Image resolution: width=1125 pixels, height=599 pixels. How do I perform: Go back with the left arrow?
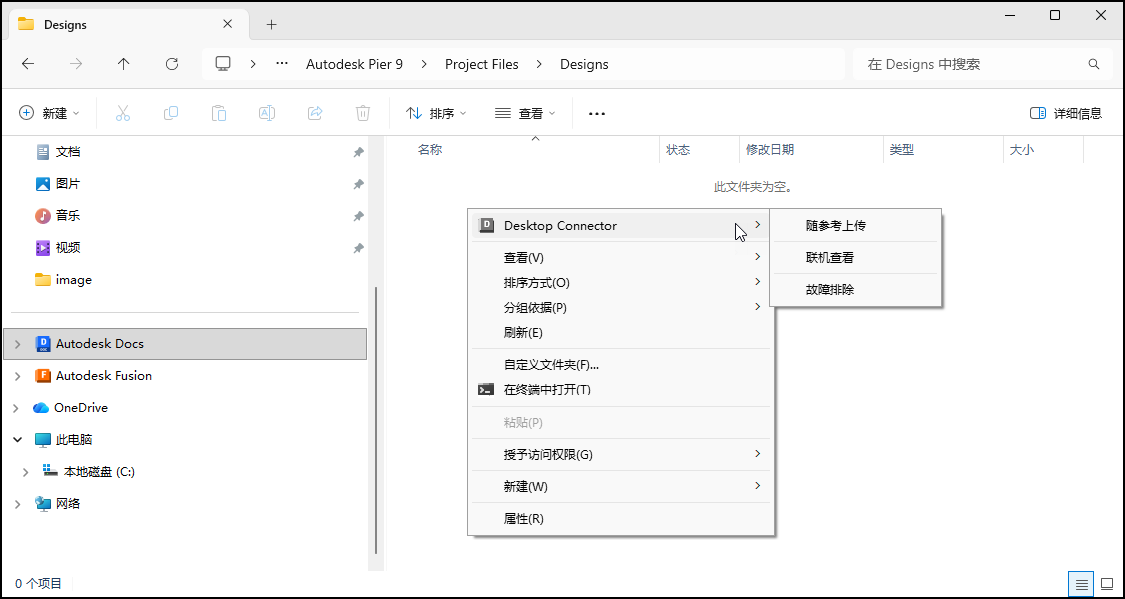28,64
